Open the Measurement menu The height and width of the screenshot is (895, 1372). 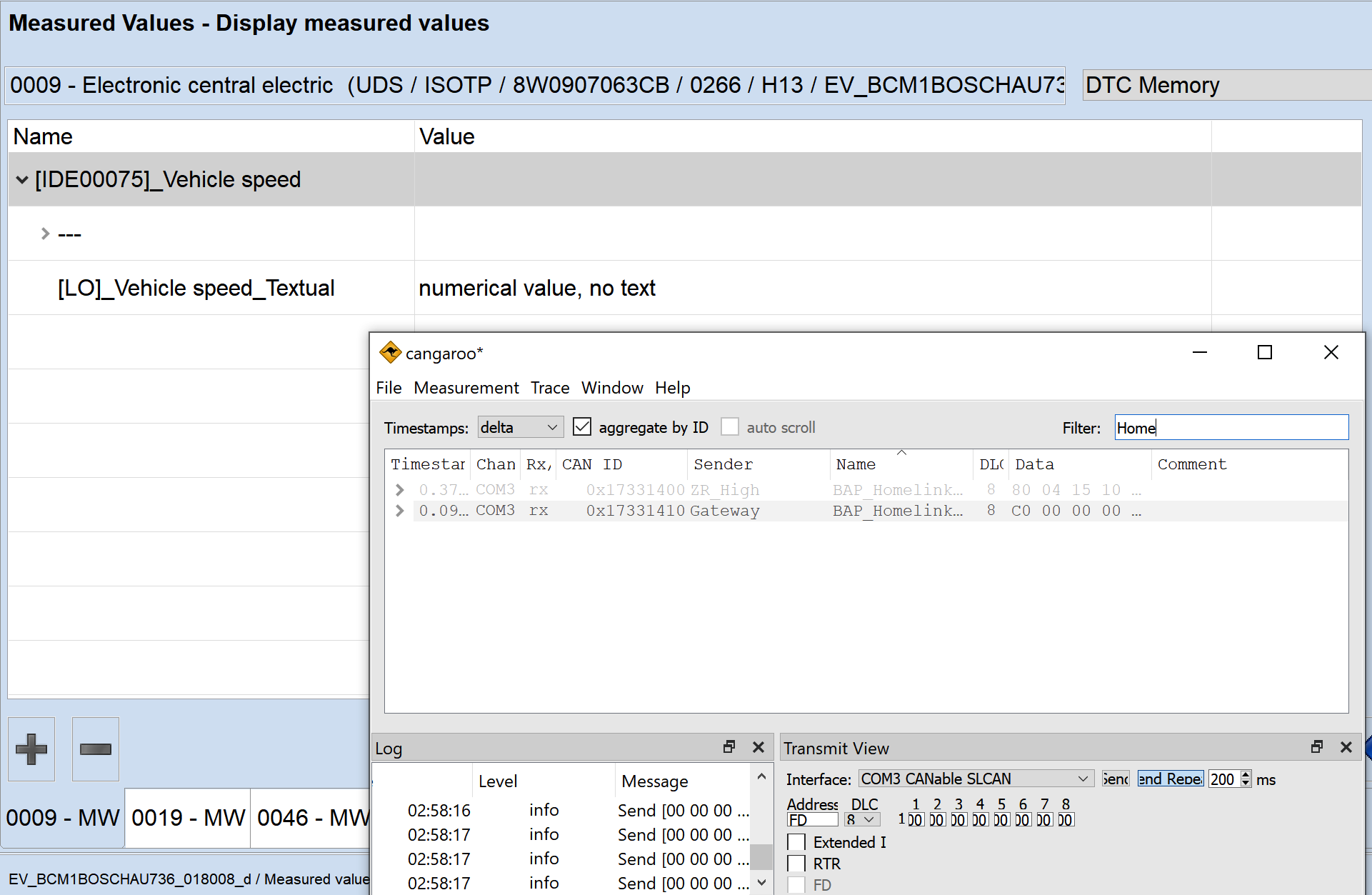point(466,388)
